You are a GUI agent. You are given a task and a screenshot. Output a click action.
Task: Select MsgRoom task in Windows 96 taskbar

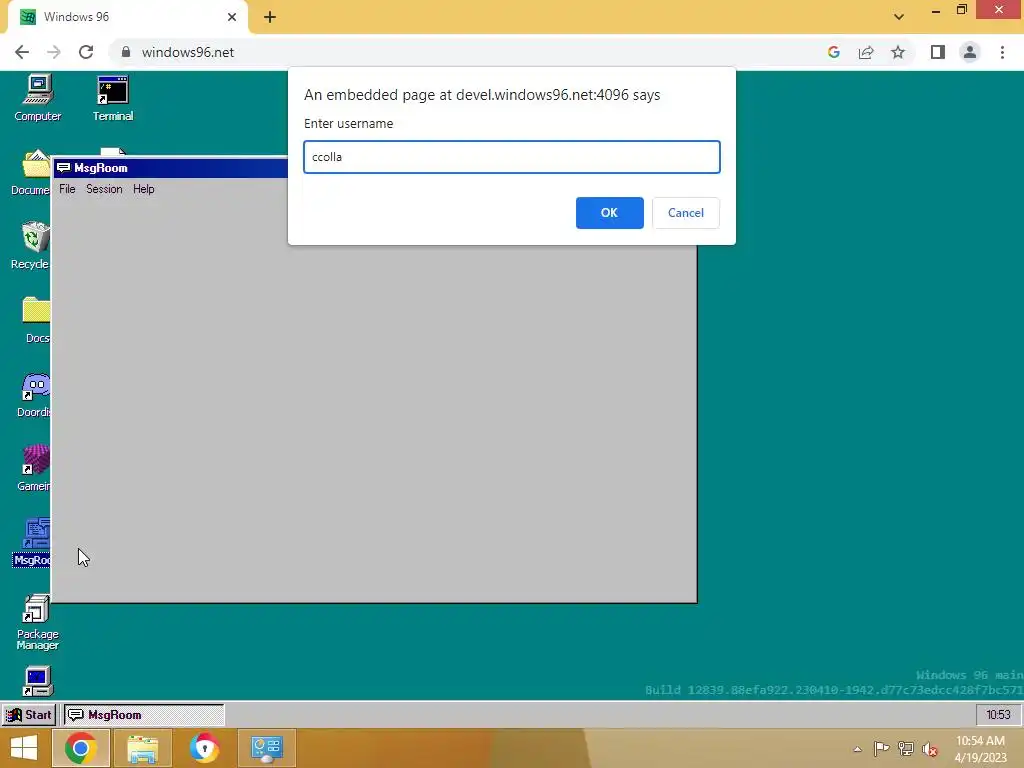coord(144,714)
